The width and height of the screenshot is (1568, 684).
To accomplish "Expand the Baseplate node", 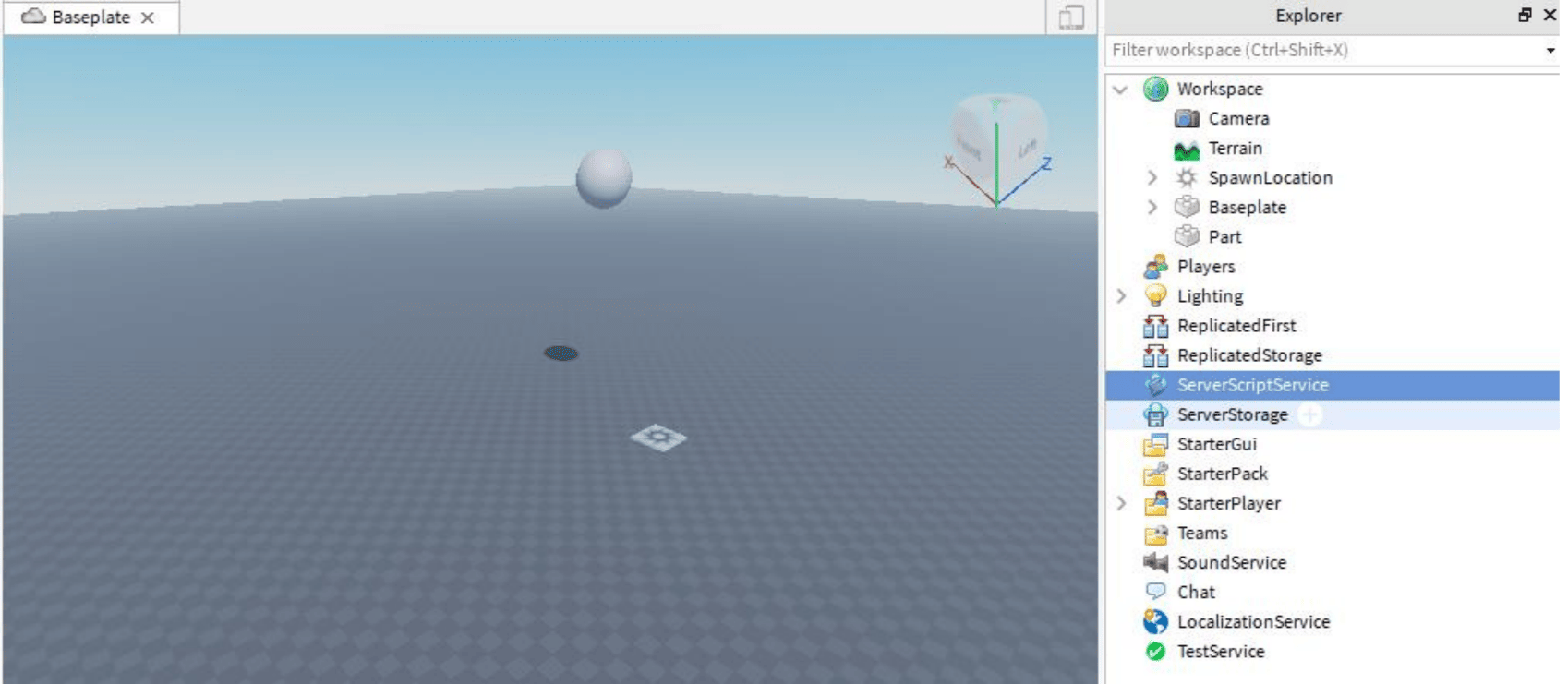I will coord(1152,207).
